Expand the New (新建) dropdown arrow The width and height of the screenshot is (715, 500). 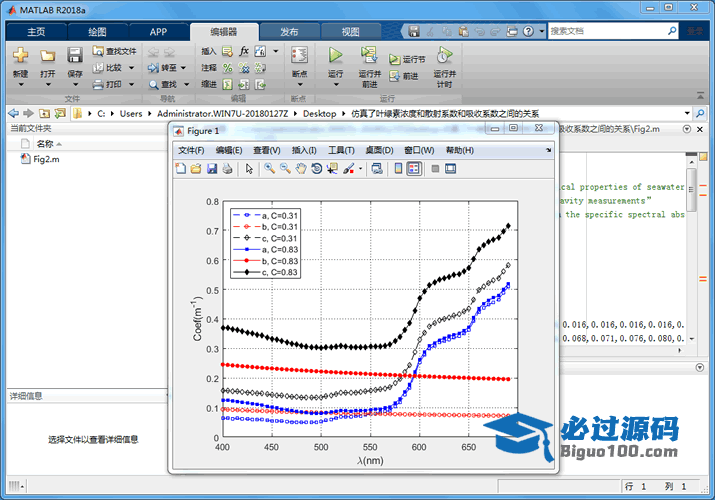pyautogui.click(x=21, y=84)
